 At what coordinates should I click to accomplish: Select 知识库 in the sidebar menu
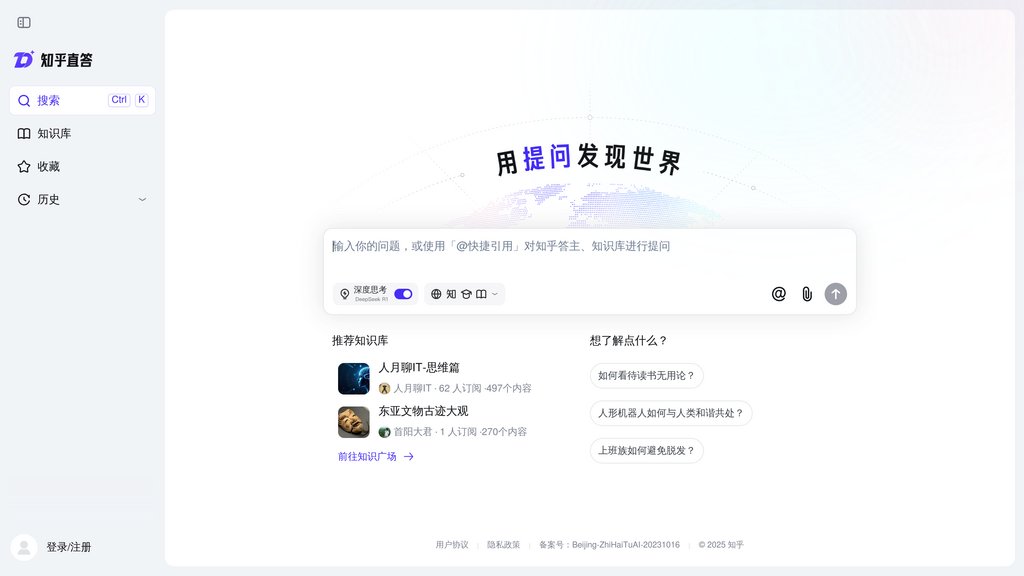[x=52, y=133]
